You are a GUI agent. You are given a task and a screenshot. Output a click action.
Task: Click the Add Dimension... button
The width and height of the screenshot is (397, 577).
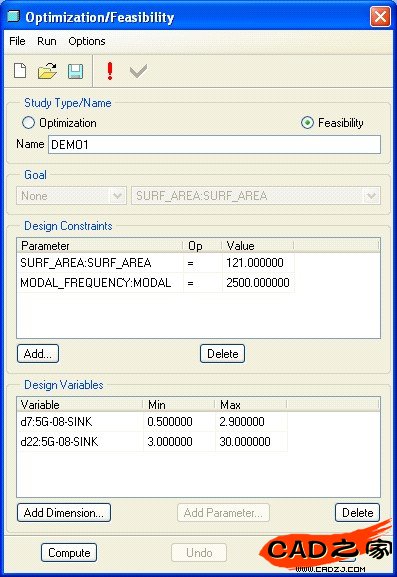pyautogui.click(x=64, y=513)
